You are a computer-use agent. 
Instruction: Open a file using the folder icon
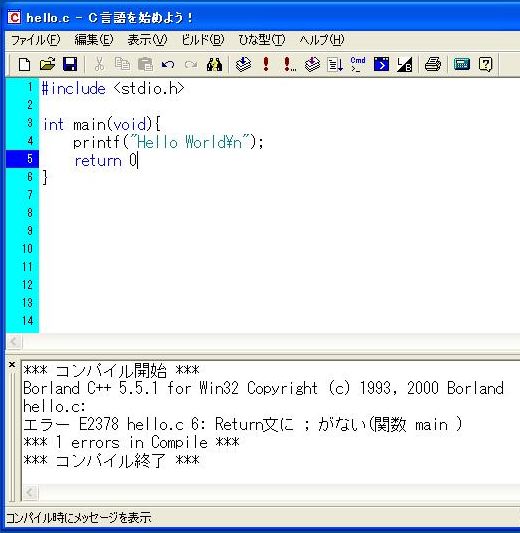pyautogui.click(x=47, y=64)
